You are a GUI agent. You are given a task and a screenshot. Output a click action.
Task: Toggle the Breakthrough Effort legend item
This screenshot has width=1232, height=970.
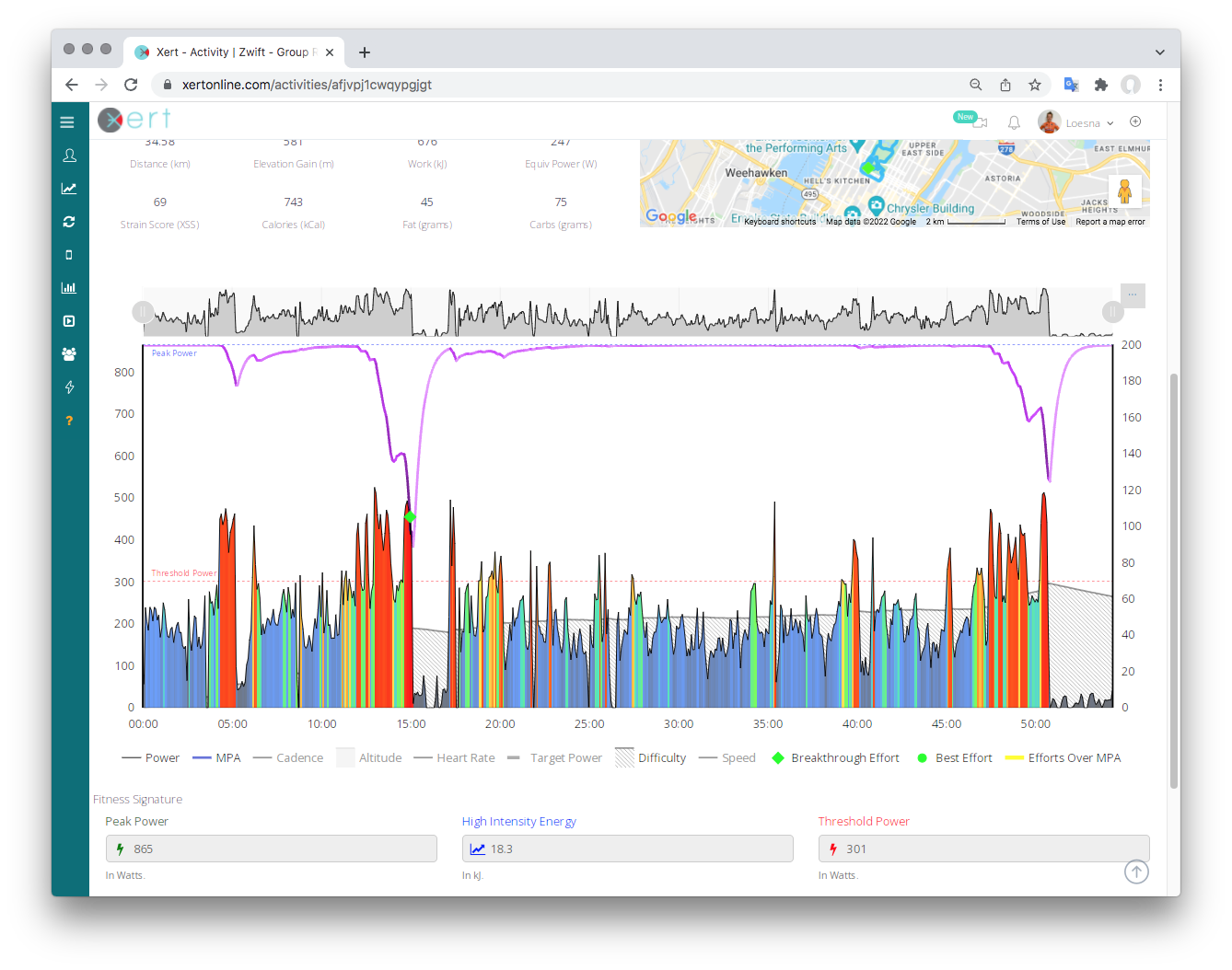click(x=836, y=758)
